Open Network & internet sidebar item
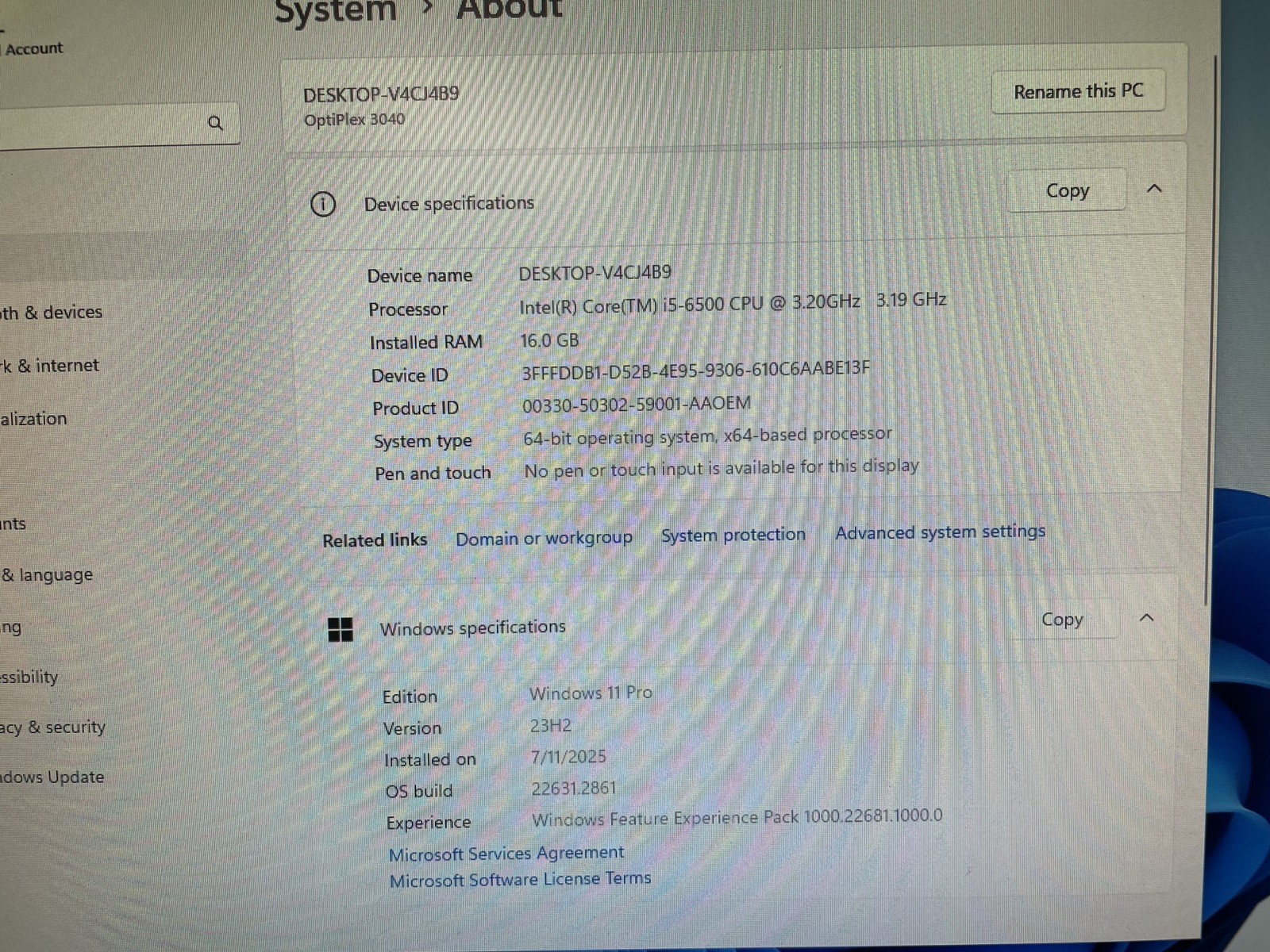This screenshot has height=952, width=1270. [x=49, y=366]
